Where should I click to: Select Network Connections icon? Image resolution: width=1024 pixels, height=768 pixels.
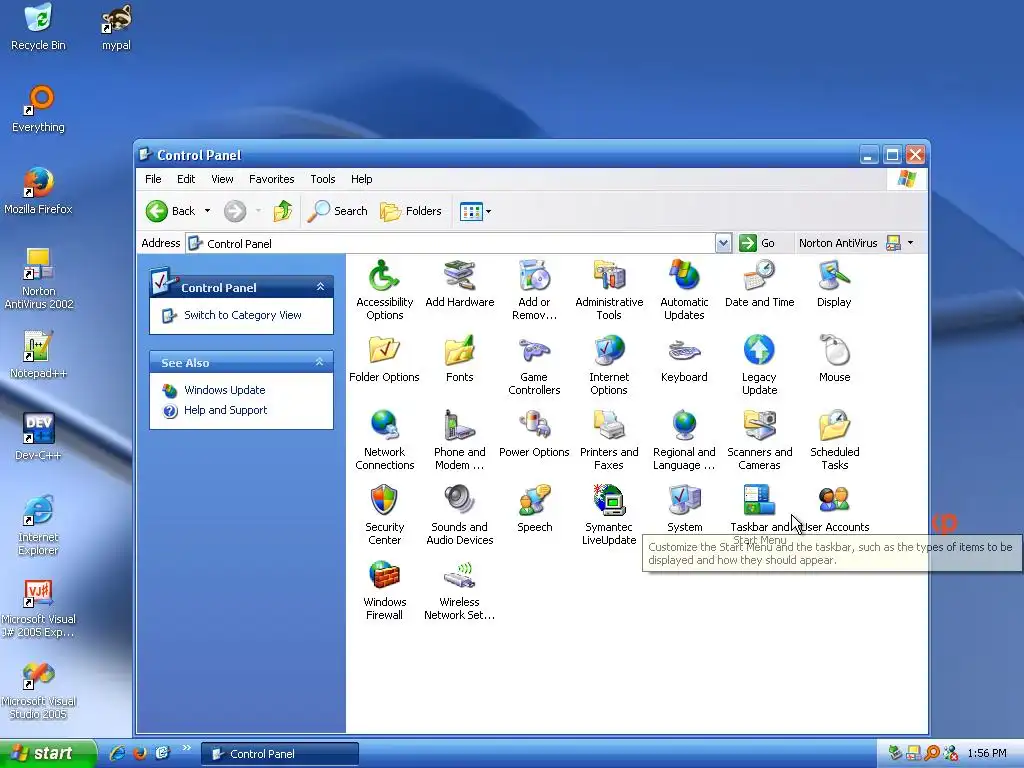click(x=384, y=426)
